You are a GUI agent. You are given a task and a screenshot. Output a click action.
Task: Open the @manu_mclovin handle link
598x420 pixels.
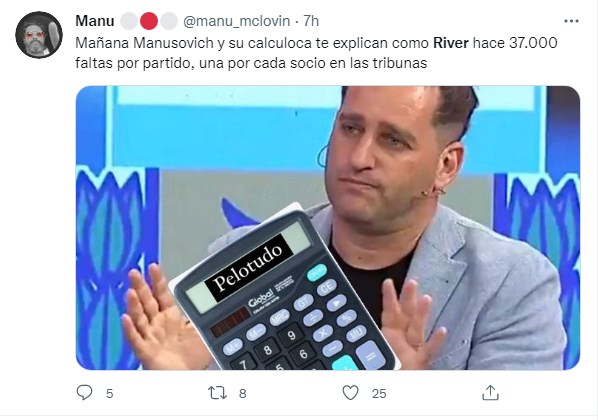[236, 21]
